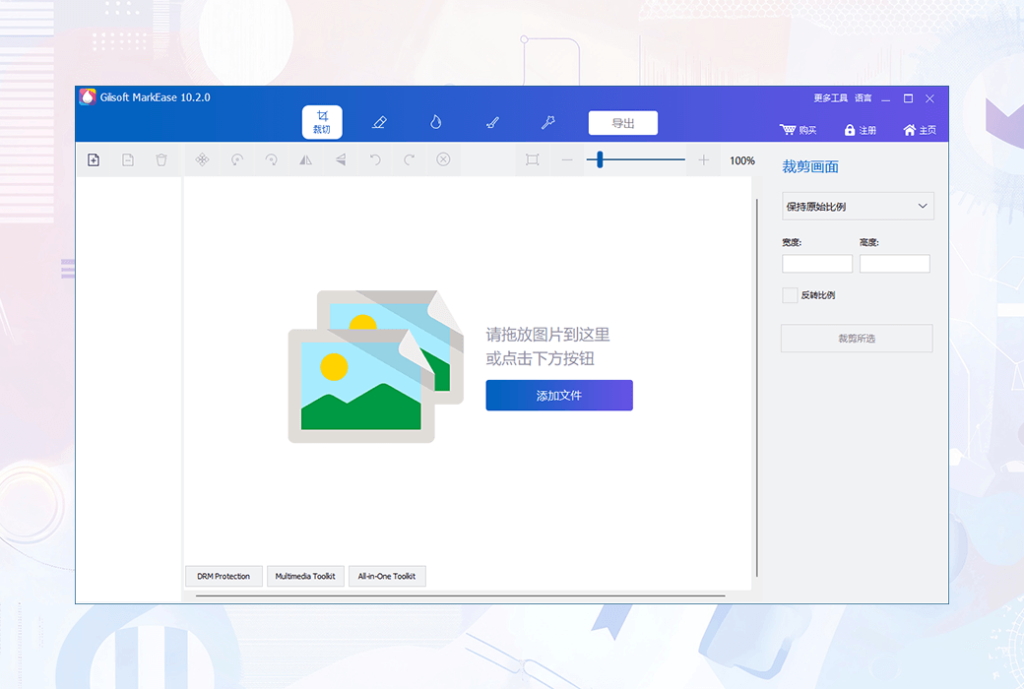
Task: Click the circled X cancel icon
Action: [443, 160]
